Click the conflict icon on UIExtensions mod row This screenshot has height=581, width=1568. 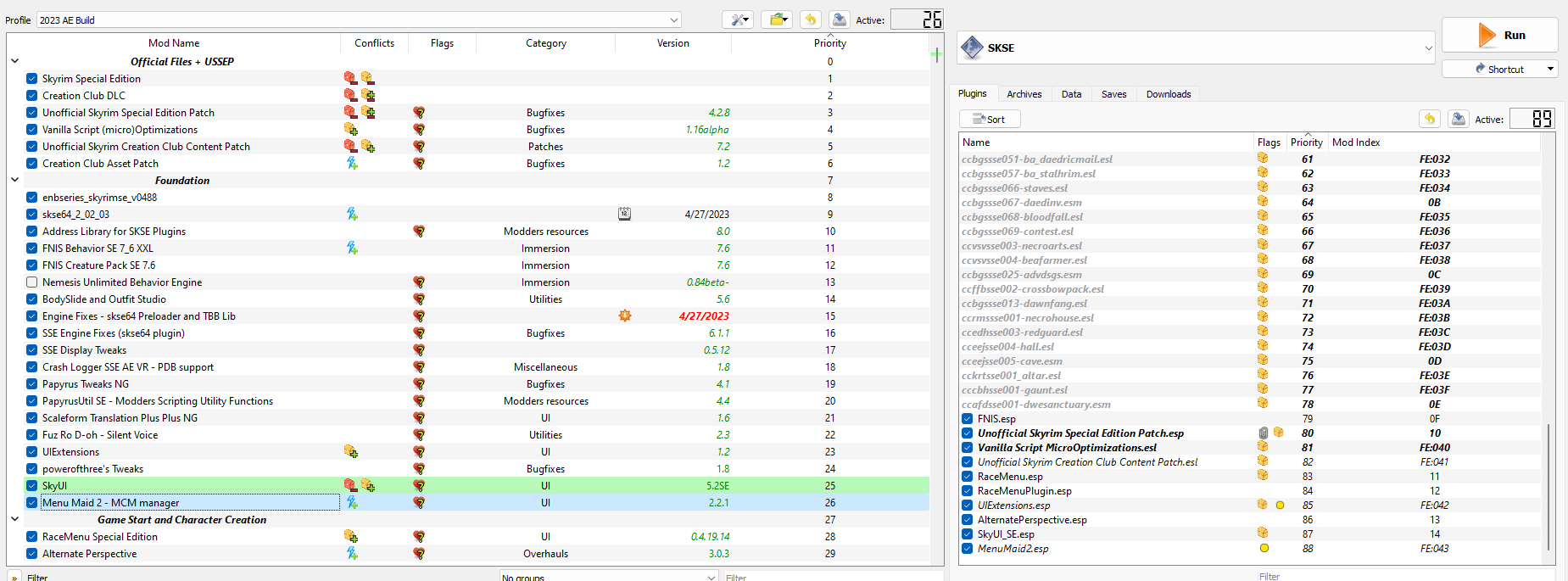pos(350,451)
